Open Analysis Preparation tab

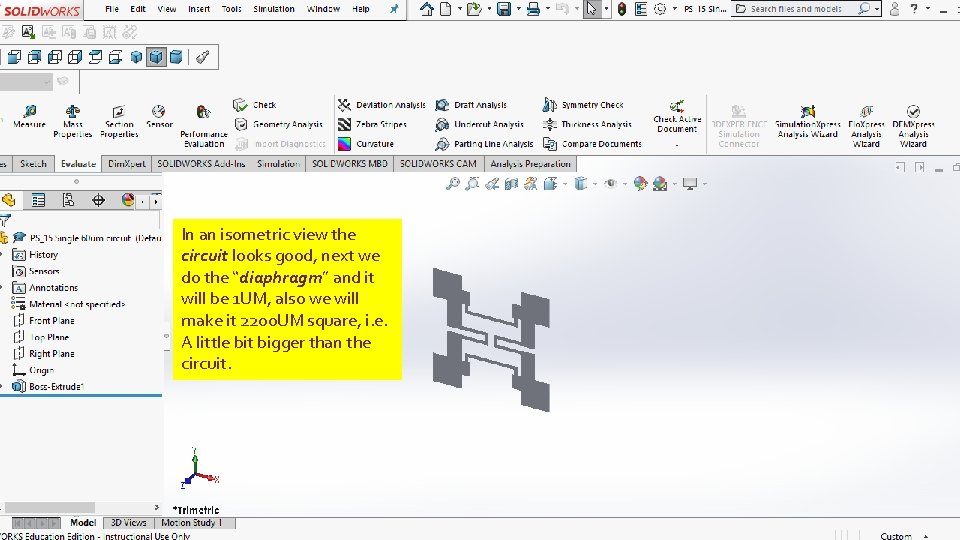pyautogui.click(x=530, y=163)
